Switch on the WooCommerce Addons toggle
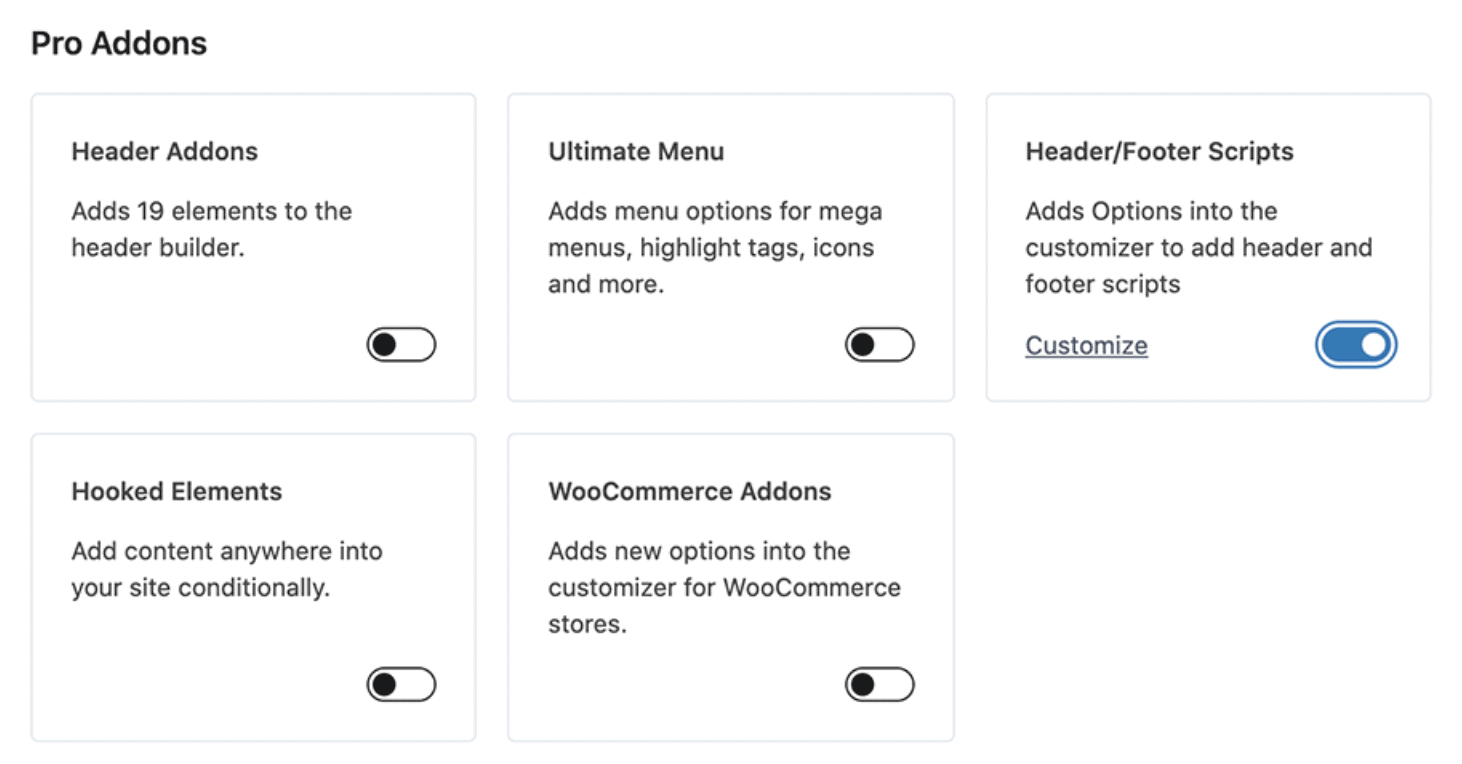1462x764 pixels. 879,685
